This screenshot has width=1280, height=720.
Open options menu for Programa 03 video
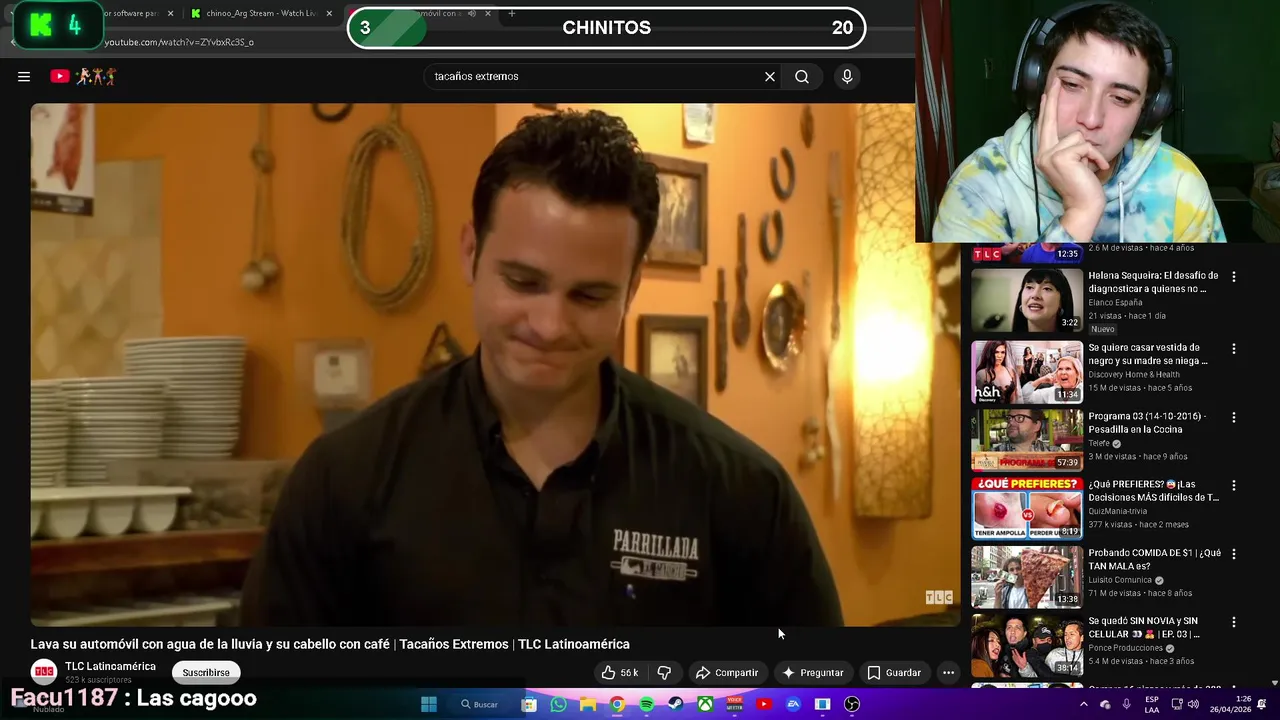click(1233, 417)
